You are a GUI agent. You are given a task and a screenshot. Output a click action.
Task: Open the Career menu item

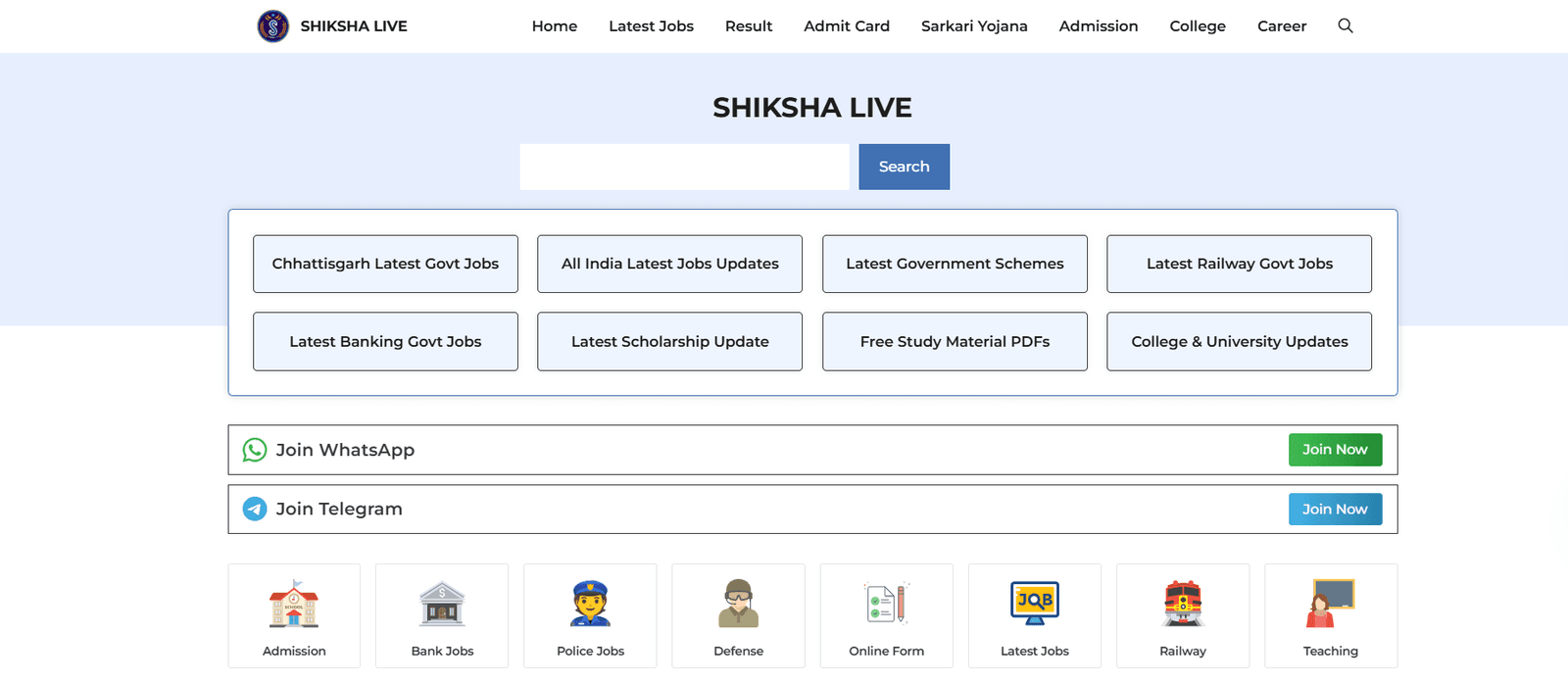(1282, 26)
